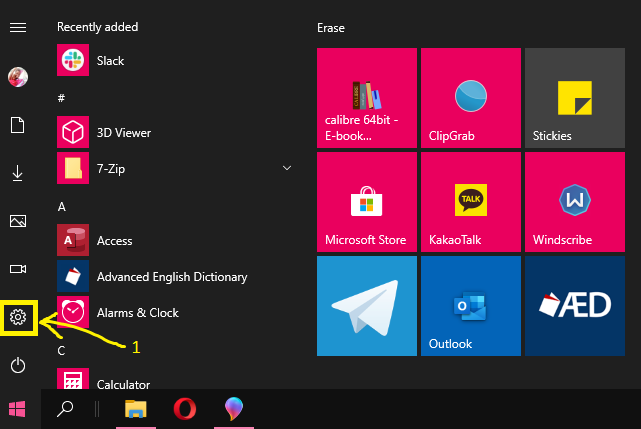This screenshot has width=641, height=429.
Task: Open the Videos folder icon in the sidebar
Action: [18, 269]
